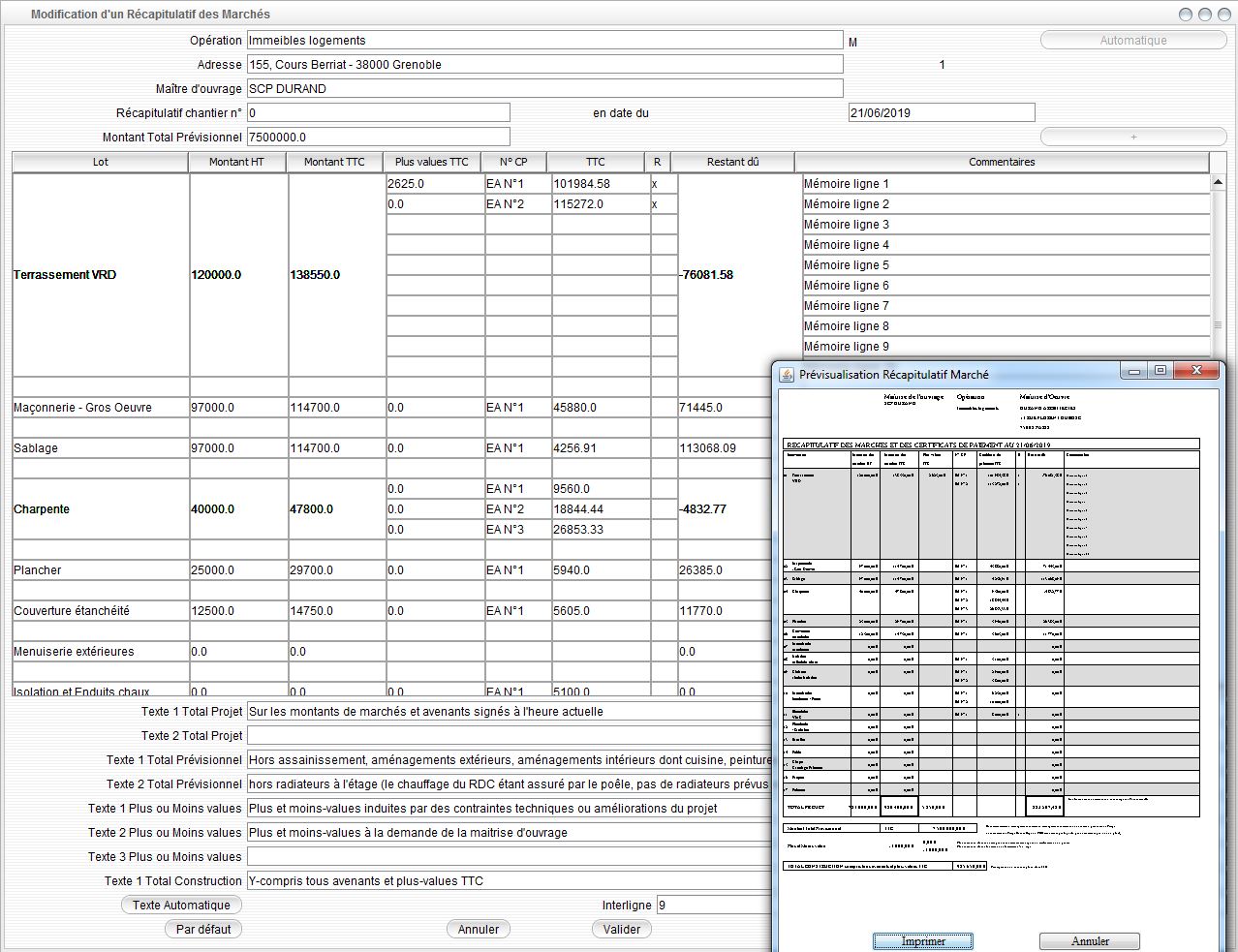Image resolution: width=1238 pixels, height=952 pixels.
Task: Click the Interligne value field
Action: pos(714,906)
